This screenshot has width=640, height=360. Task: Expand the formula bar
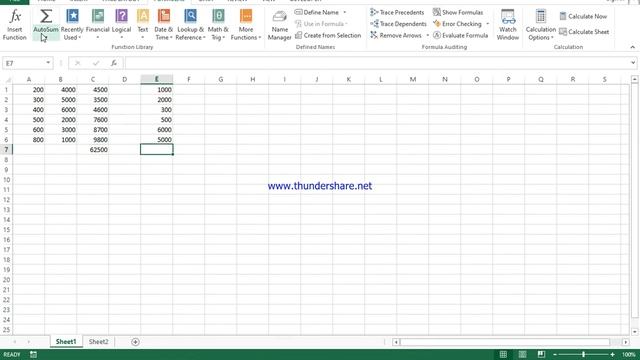[633, 63]
